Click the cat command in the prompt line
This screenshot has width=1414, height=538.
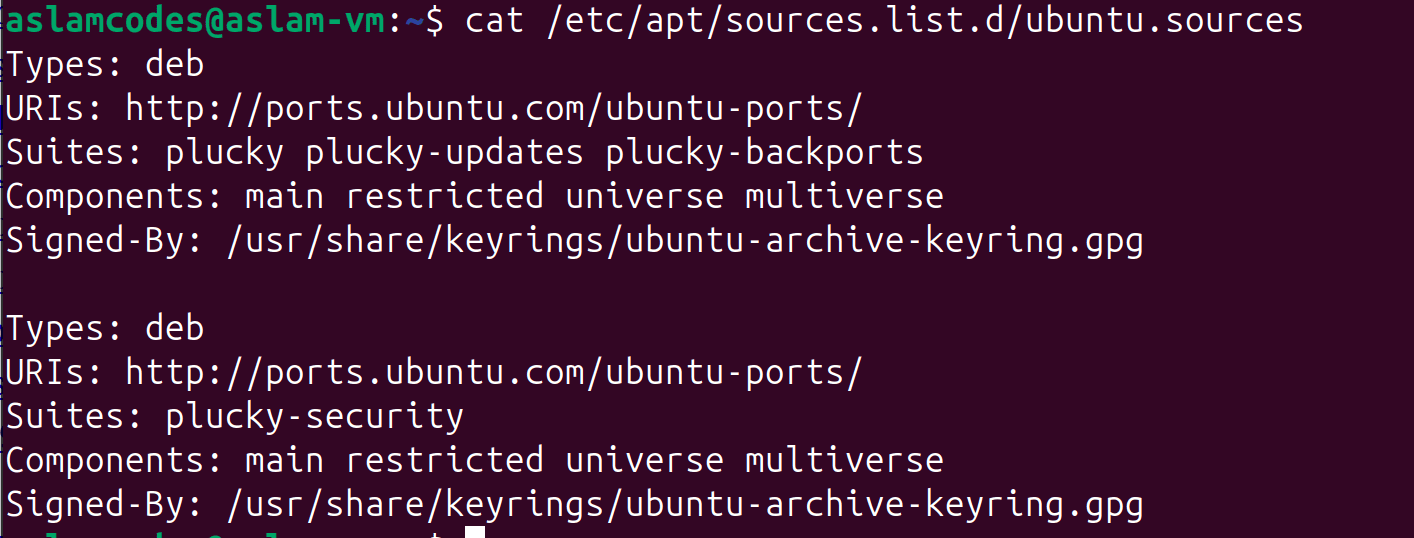pos(494,20)
